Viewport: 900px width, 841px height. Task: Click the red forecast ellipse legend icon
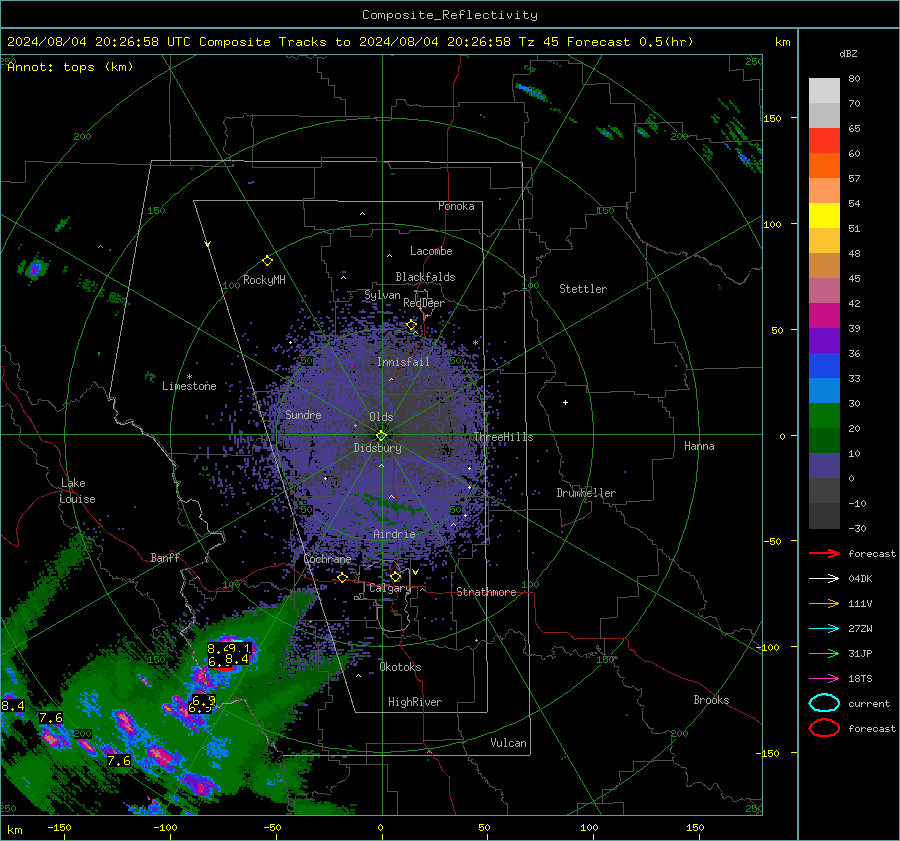tap(824, 728)
